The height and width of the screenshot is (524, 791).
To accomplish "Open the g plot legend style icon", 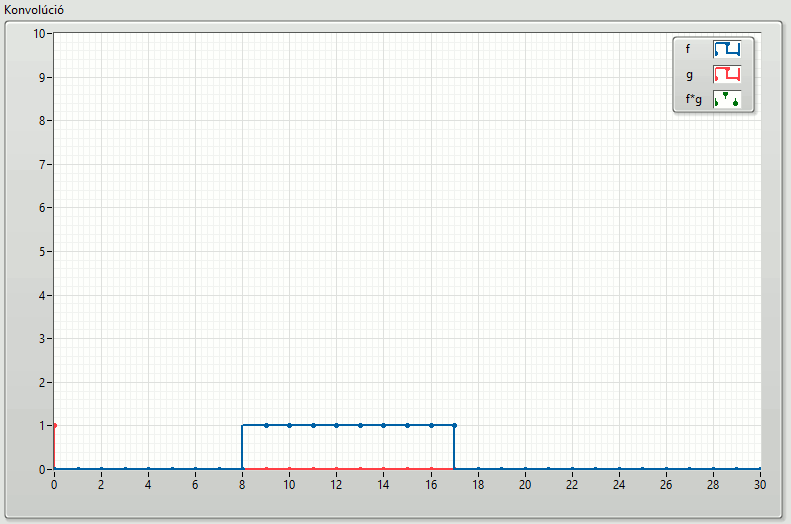I will (x=727, y=74).
